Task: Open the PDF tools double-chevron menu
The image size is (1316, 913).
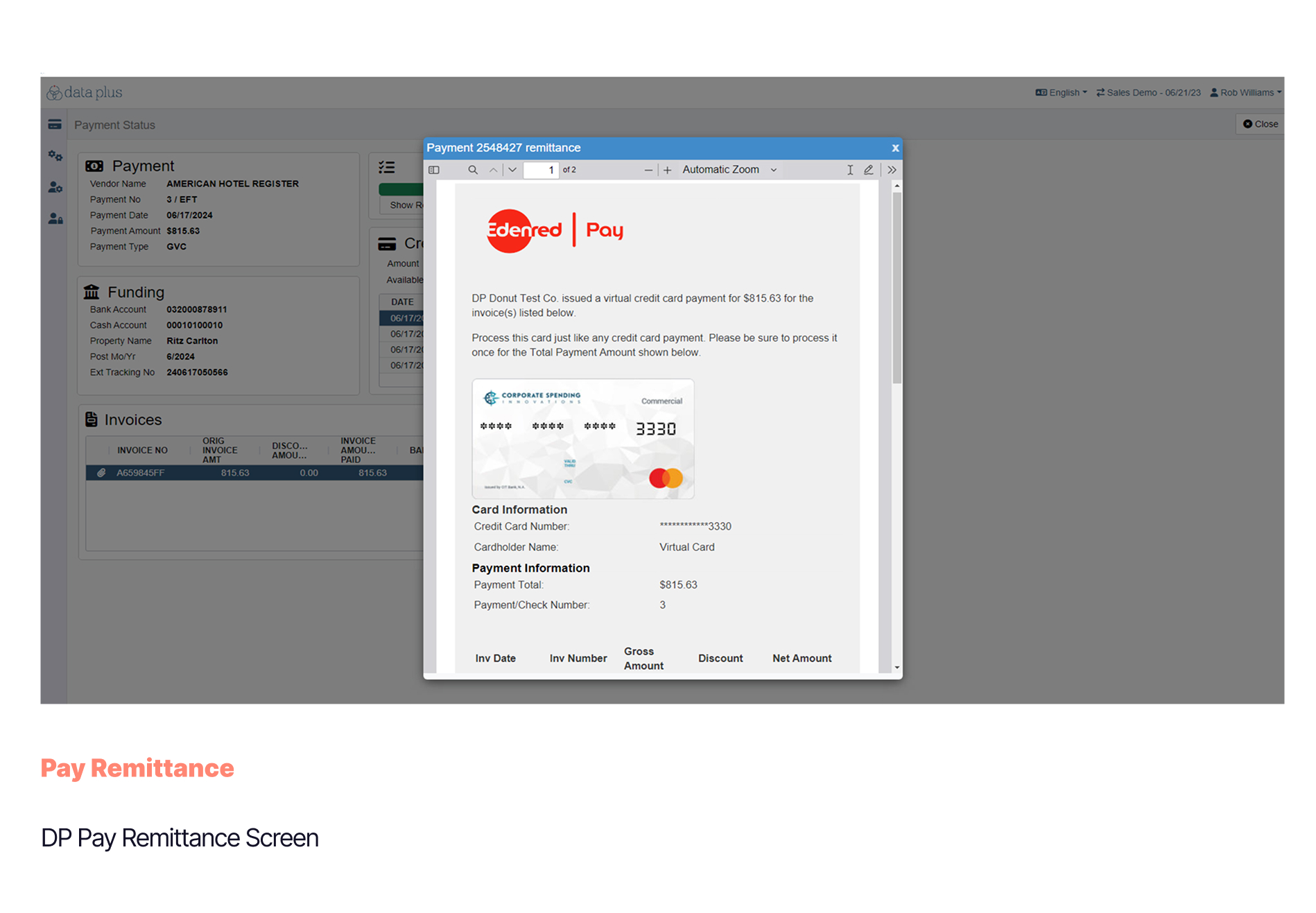Action: coord(892,170)
